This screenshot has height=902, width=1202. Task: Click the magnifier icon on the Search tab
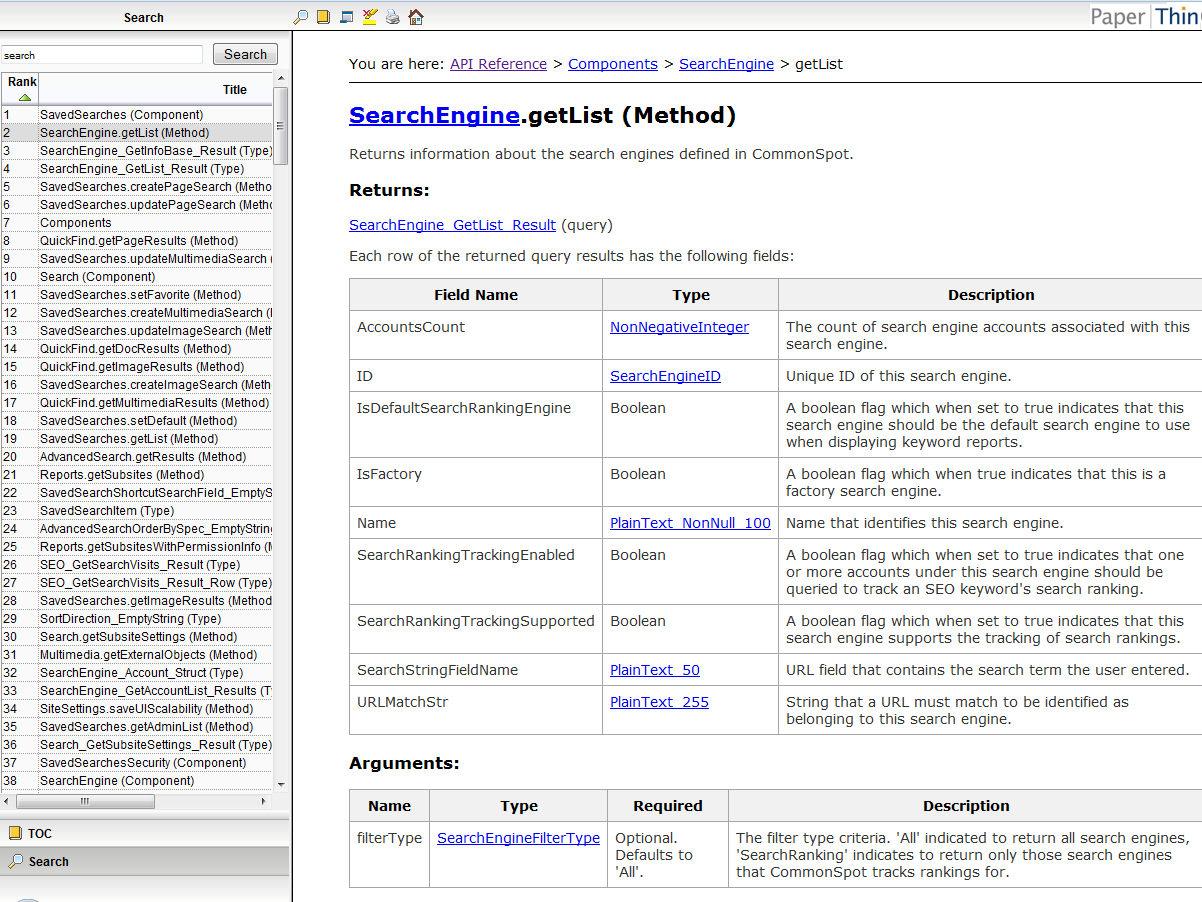pyautogui.click(x=15, y=861)
